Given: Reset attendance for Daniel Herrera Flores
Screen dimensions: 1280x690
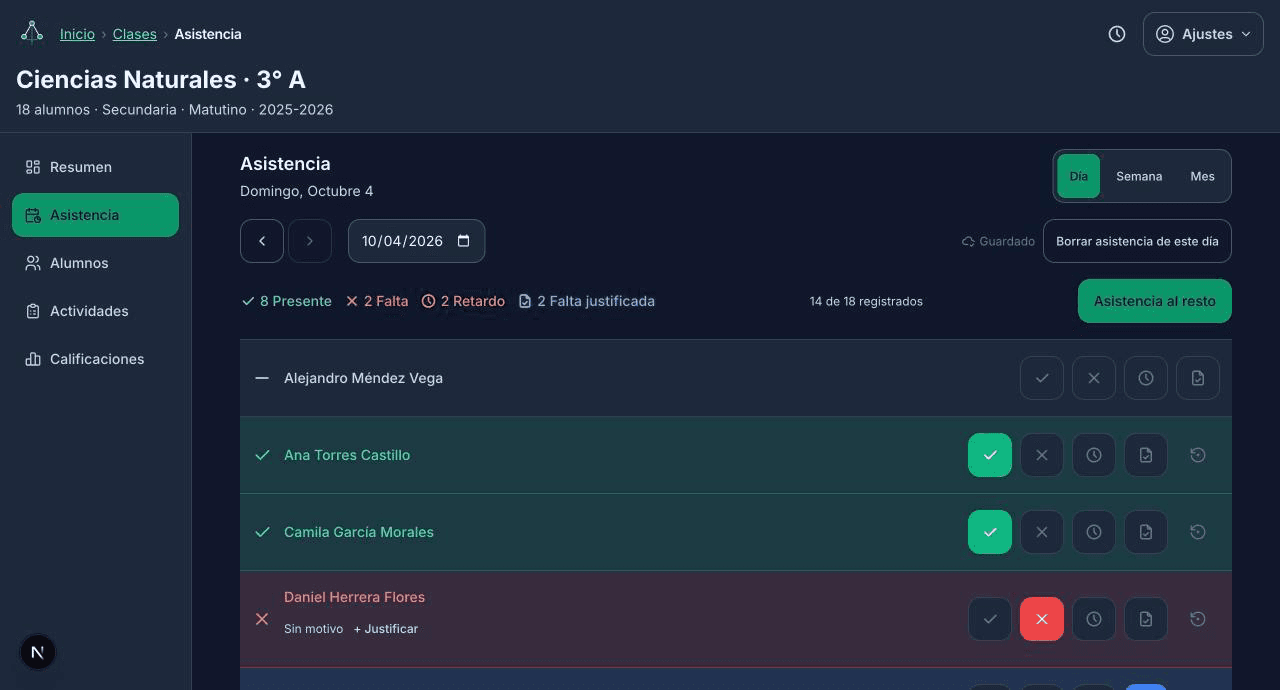Looking at the screenshot, I should point(1198,619).
